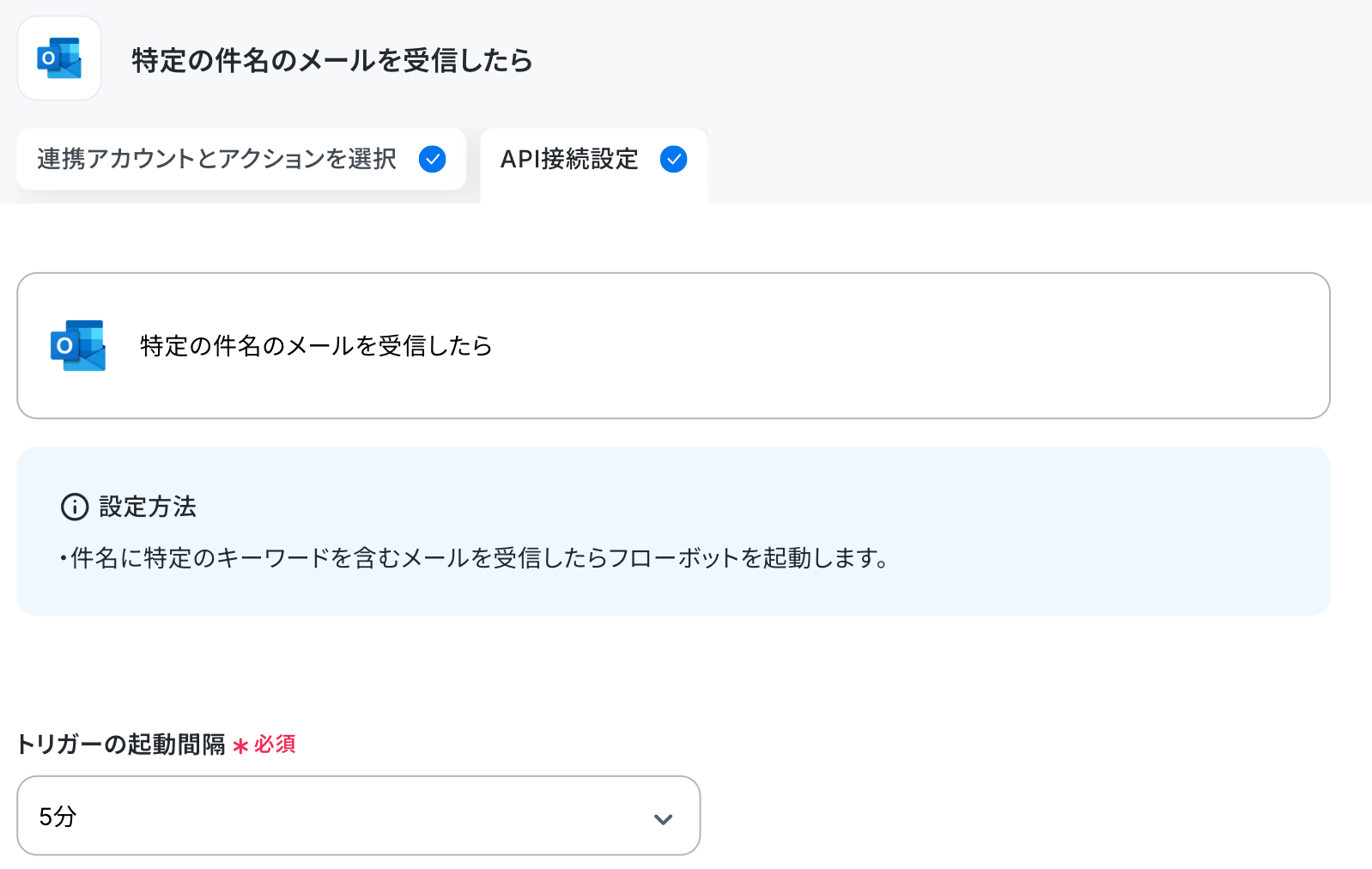Click the info icon beside 設定方法
Screen dimensions: 1372x869
click(75, 507)
